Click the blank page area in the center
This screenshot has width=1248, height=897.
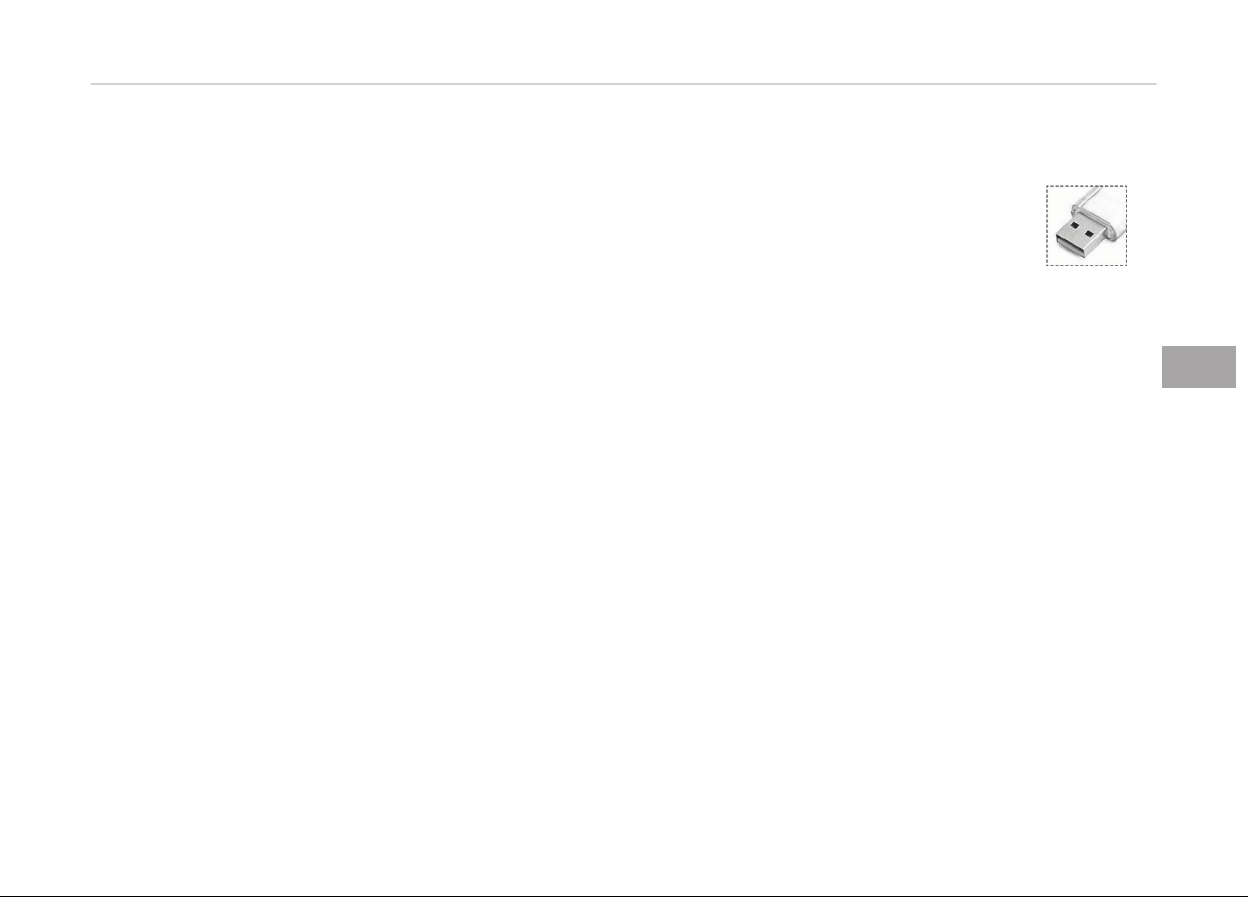(x=600, y=500)
